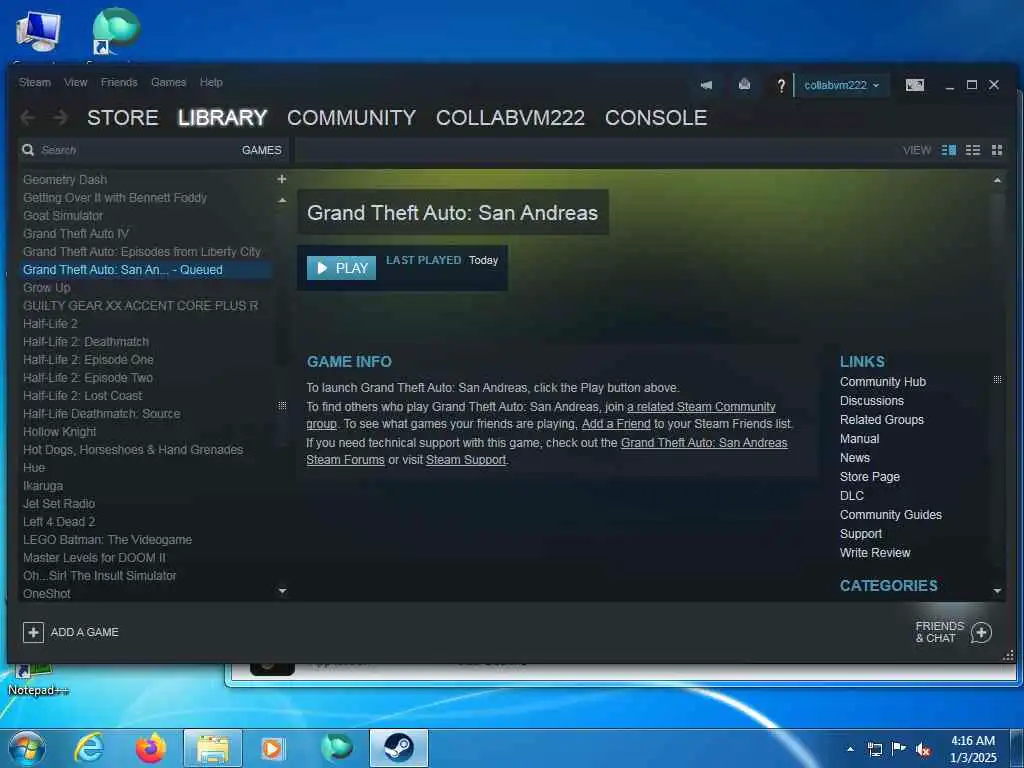Open Big Picture mode icon

(x=914, y=85)
